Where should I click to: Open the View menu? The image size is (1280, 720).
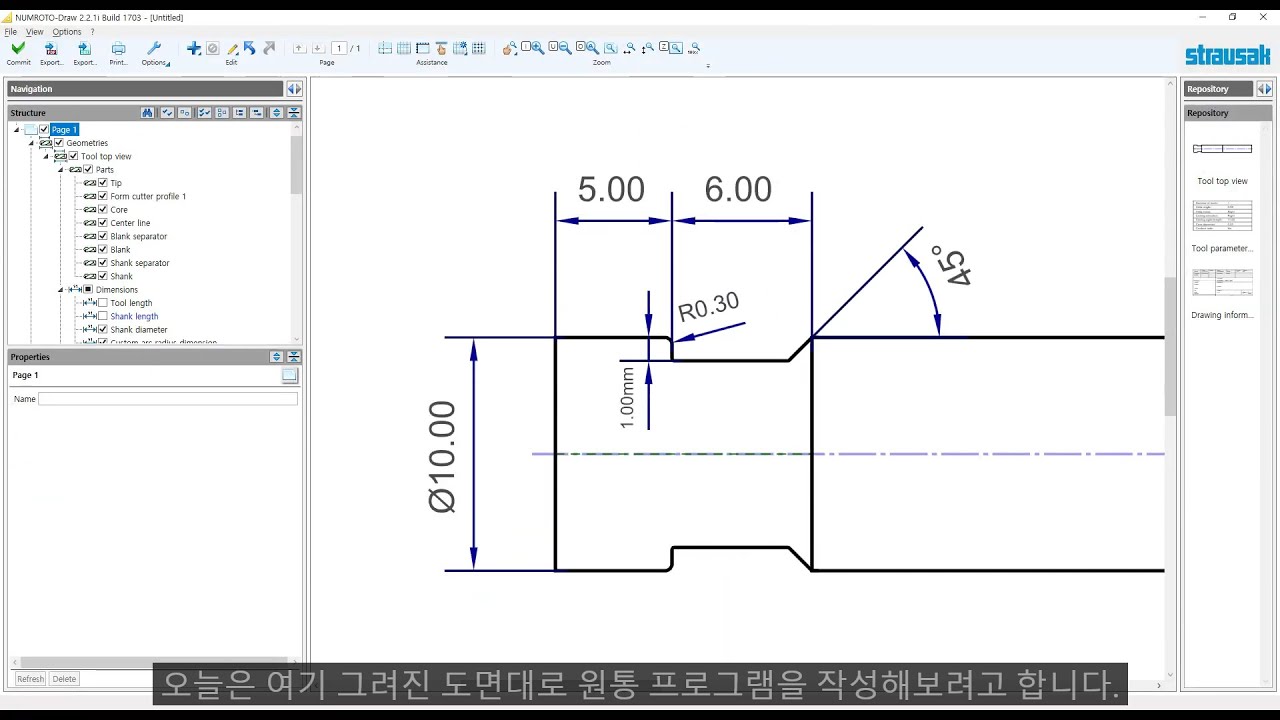tap(35, 32)
